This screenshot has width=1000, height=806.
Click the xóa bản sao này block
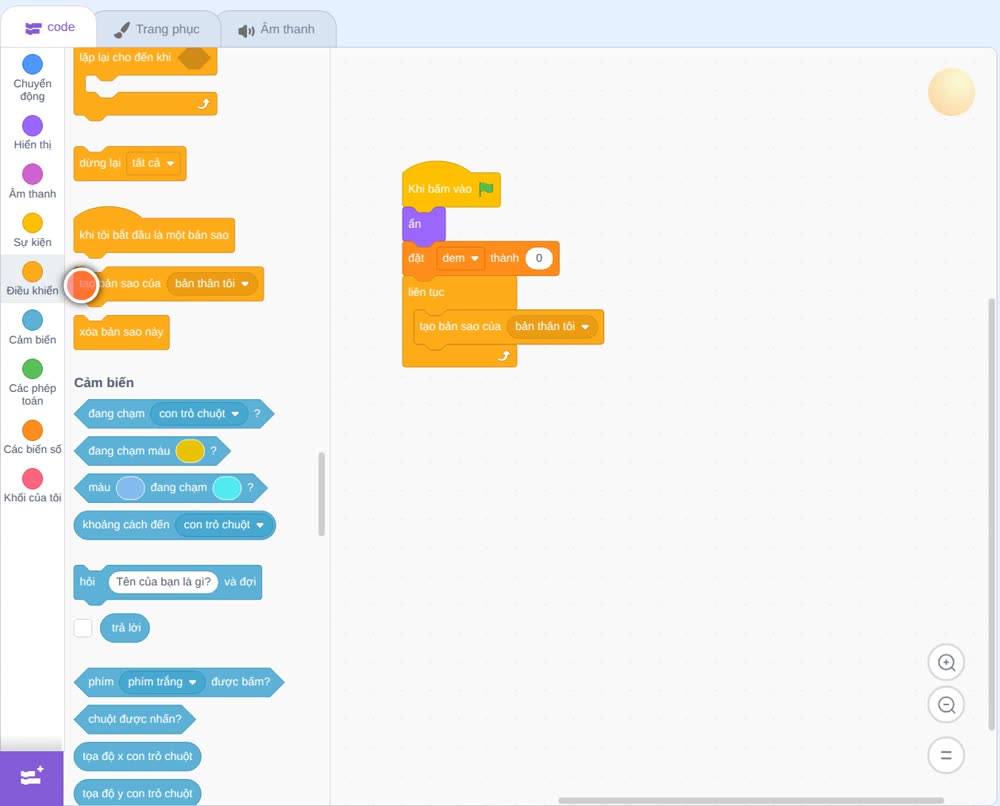(x=122, y=332)
